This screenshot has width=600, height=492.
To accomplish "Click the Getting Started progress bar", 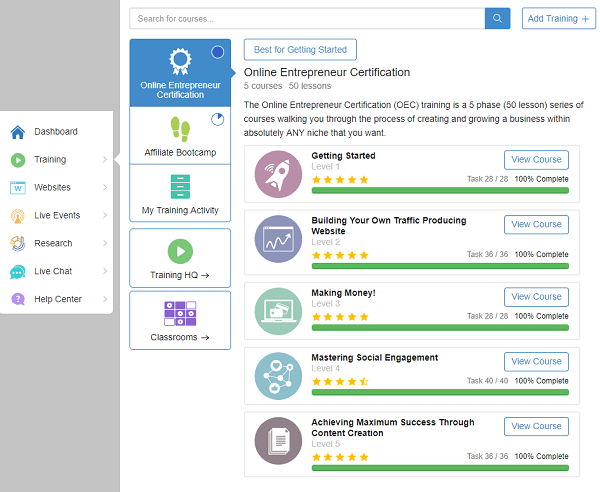I will coord(440,190).
